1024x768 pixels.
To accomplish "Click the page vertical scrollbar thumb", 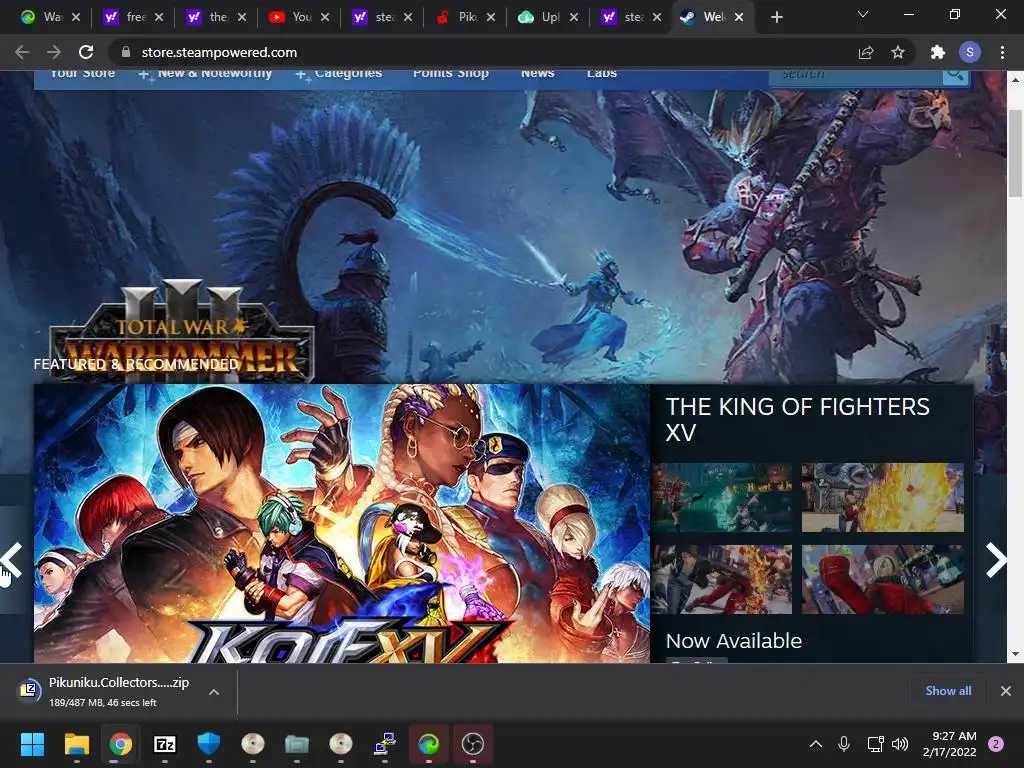I will pyautogui.click(x=1014, y=153).
